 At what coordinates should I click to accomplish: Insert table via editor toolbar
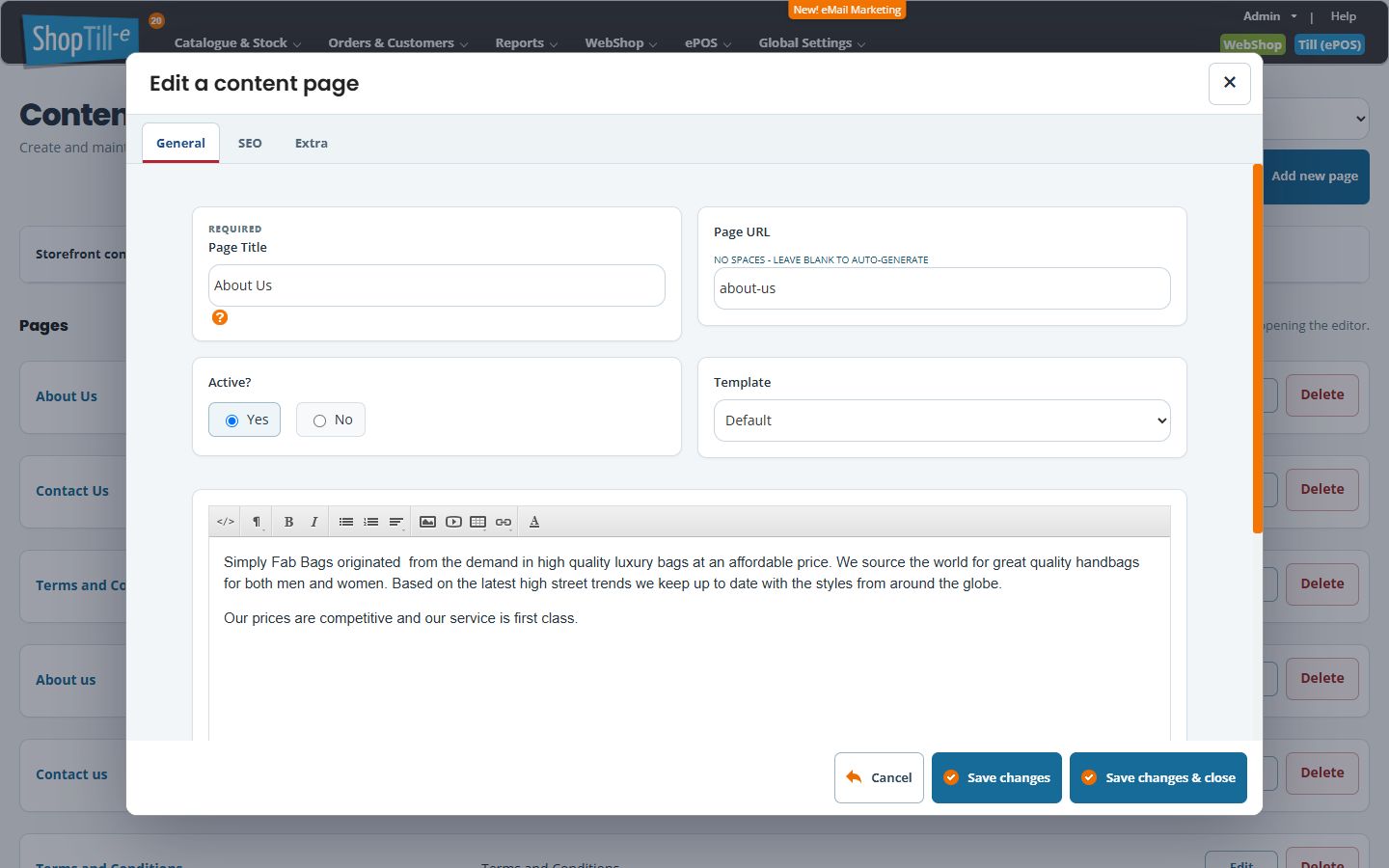[x=478, y=522]
